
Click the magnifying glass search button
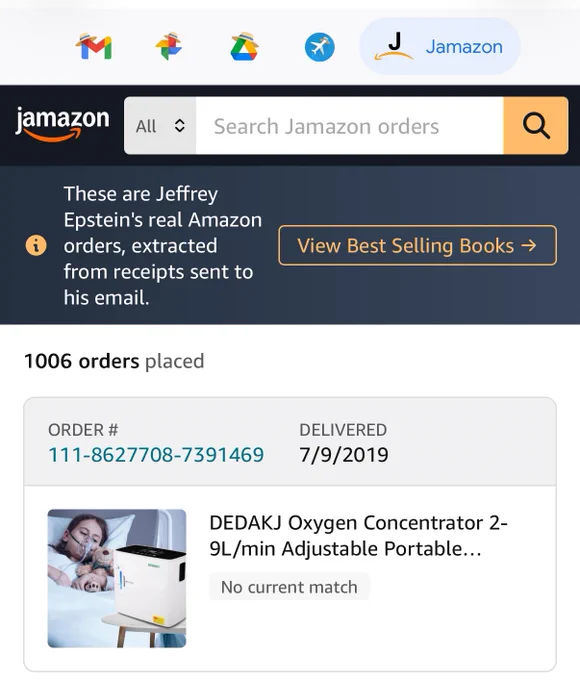point(536,126)
